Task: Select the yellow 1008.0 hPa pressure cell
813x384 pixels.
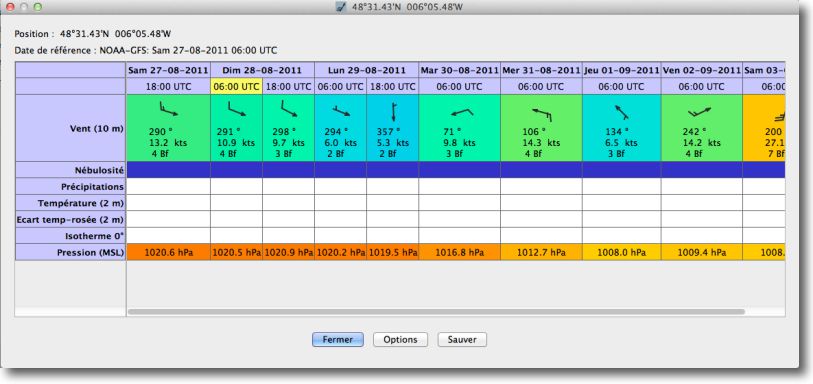Action: (x=622, y=252)
